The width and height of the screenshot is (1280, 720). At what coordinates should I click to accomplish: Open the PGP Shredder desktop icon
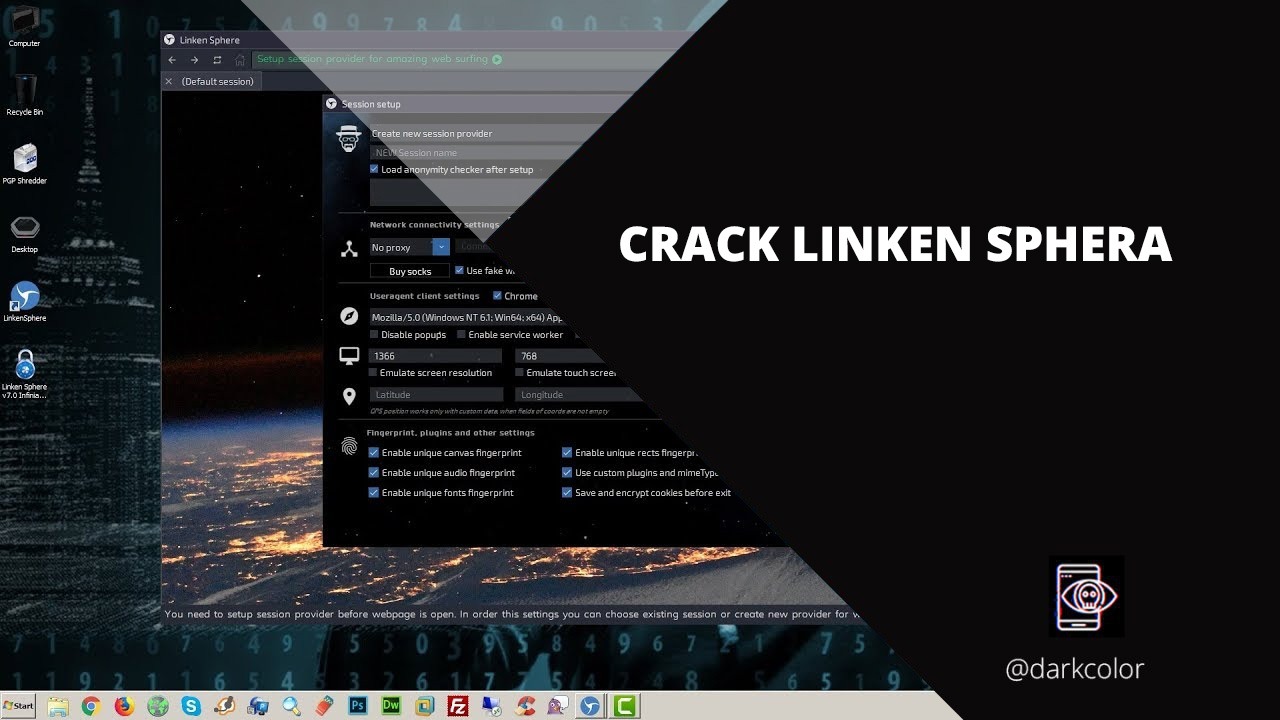pyautogui.click(x=25, y=159)
